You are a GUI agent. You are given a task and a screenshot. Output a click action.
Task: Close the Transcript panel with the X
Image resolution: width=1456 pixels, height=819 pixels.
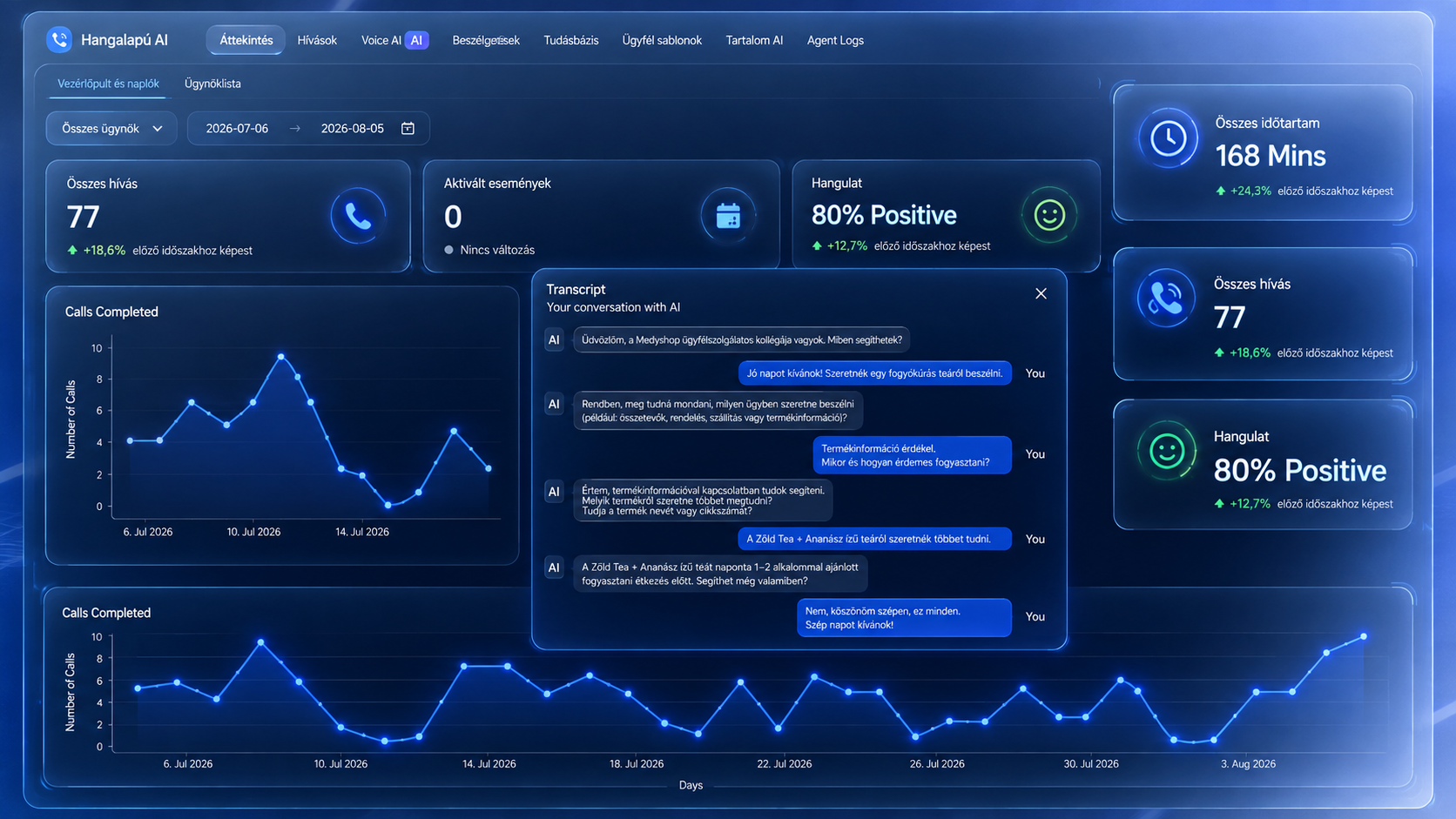(x=1041, y=293)
